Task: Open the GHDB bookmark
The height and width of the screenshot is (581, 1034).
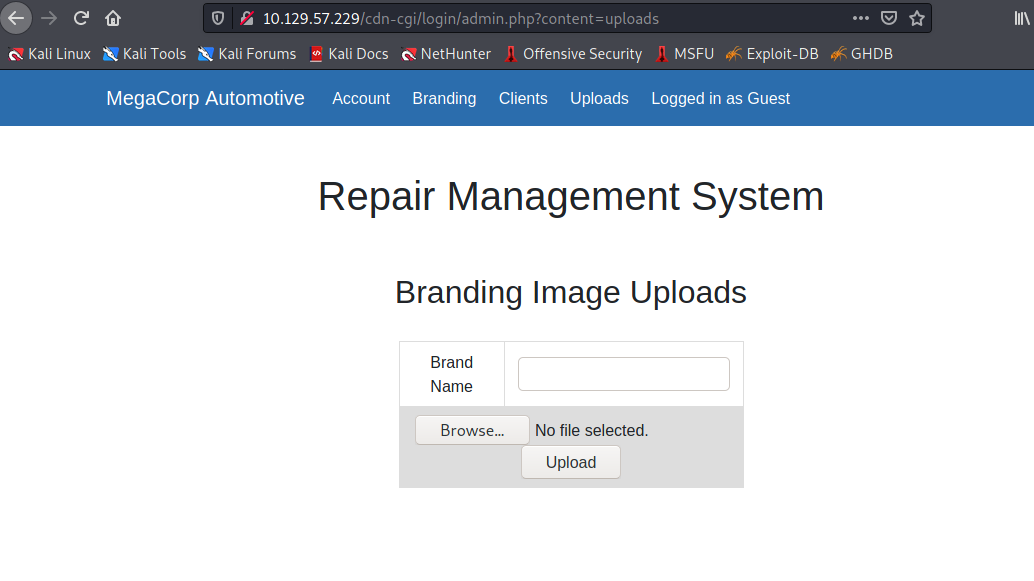Action: (862, 54)
